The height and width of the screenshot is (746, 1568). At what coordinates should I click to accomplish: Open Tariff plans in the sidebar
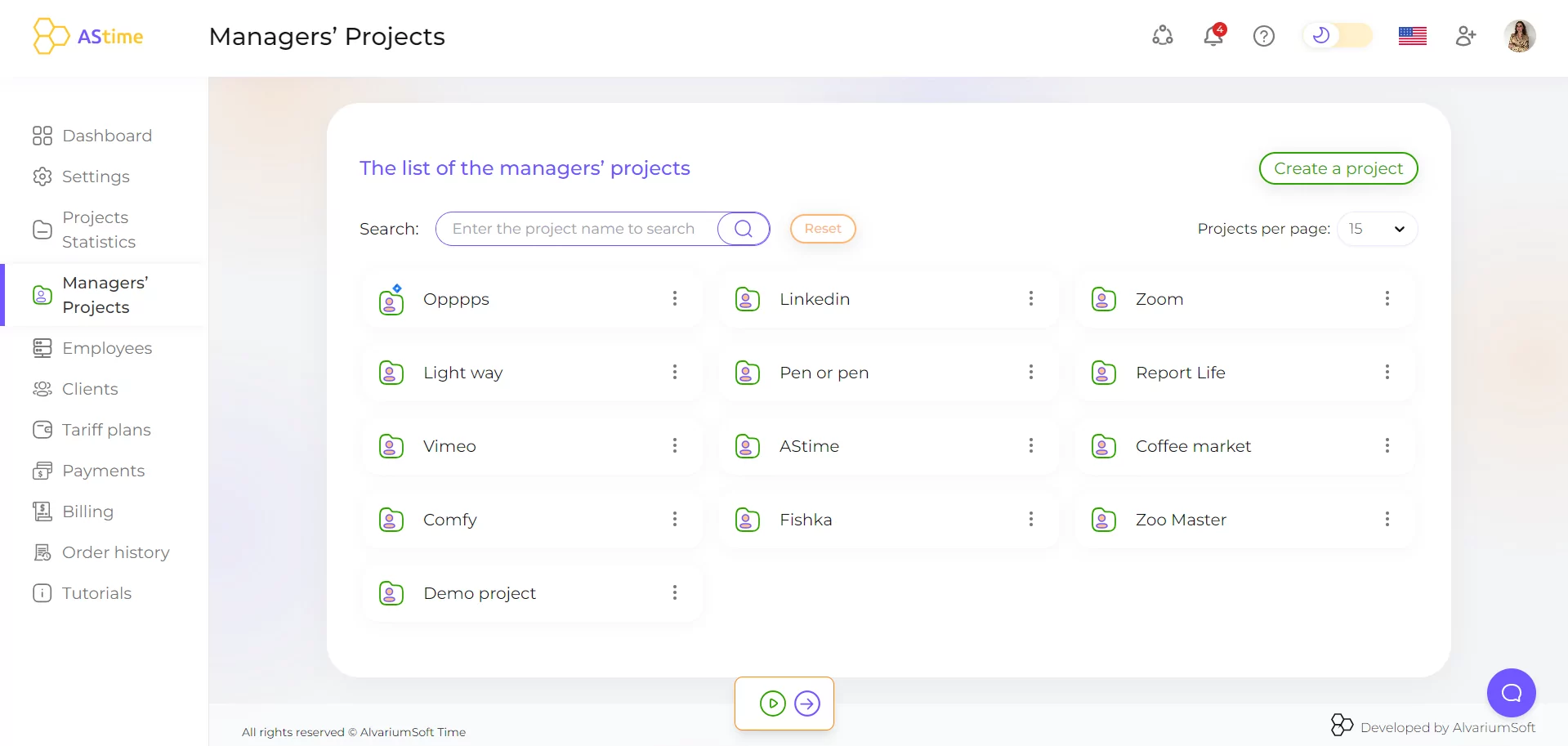[106, 430]
